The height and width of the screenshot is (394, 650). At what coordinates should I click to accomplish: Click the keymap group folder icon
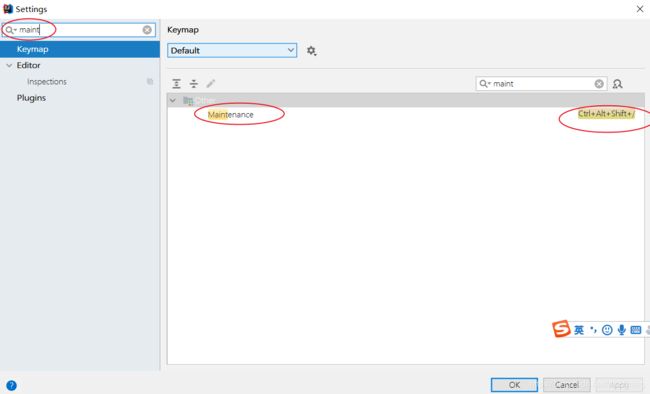(x=188, y=100)
